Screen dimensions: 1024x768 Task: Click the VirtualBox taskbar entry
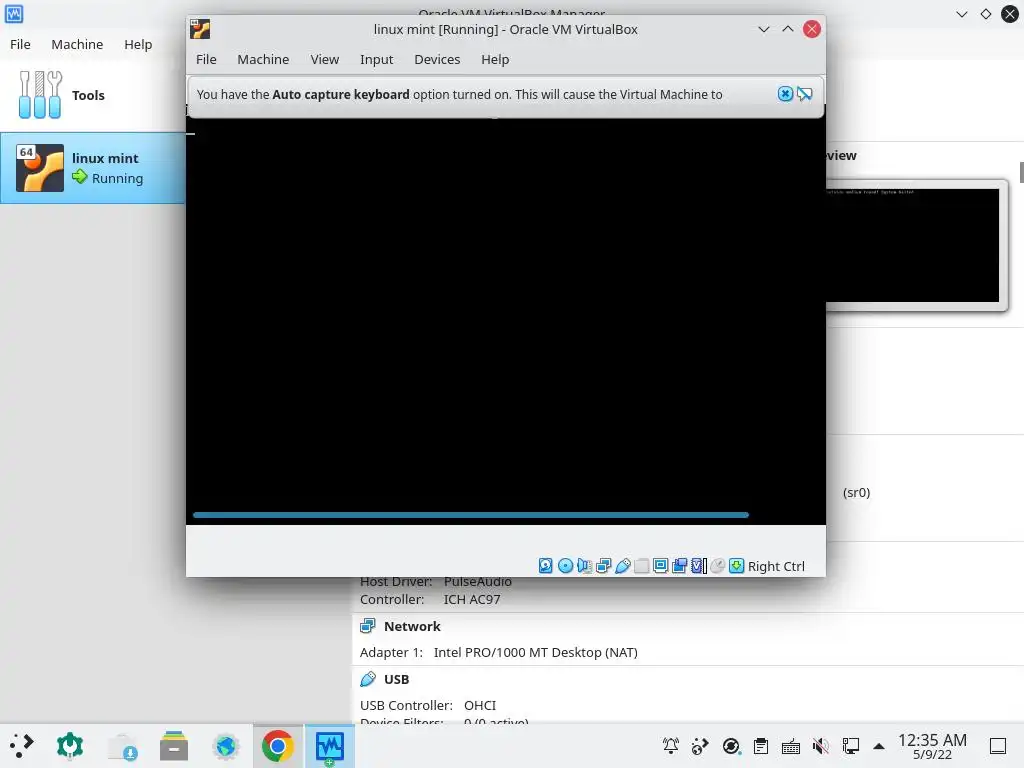tap(330, 746)
